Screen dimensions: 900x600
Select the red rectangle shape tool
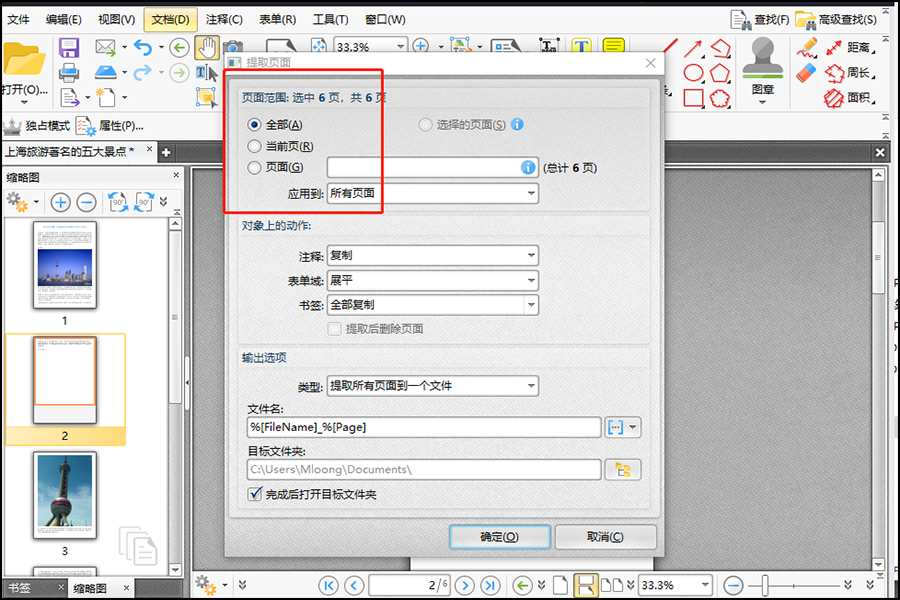tap(693, 98)
